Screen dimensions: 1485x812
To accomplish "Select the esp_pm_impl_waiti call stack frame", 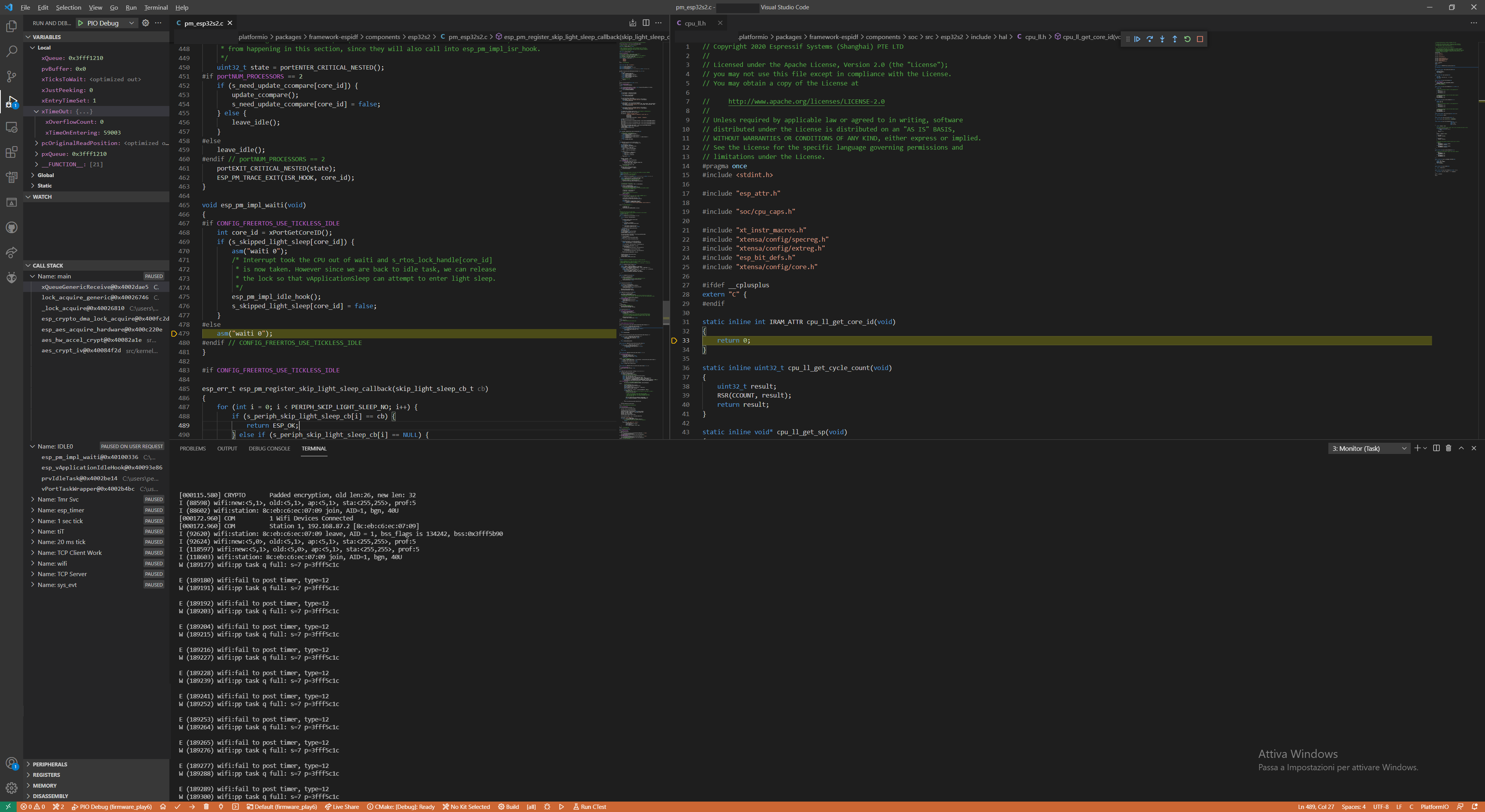I will tap(97, 457).
